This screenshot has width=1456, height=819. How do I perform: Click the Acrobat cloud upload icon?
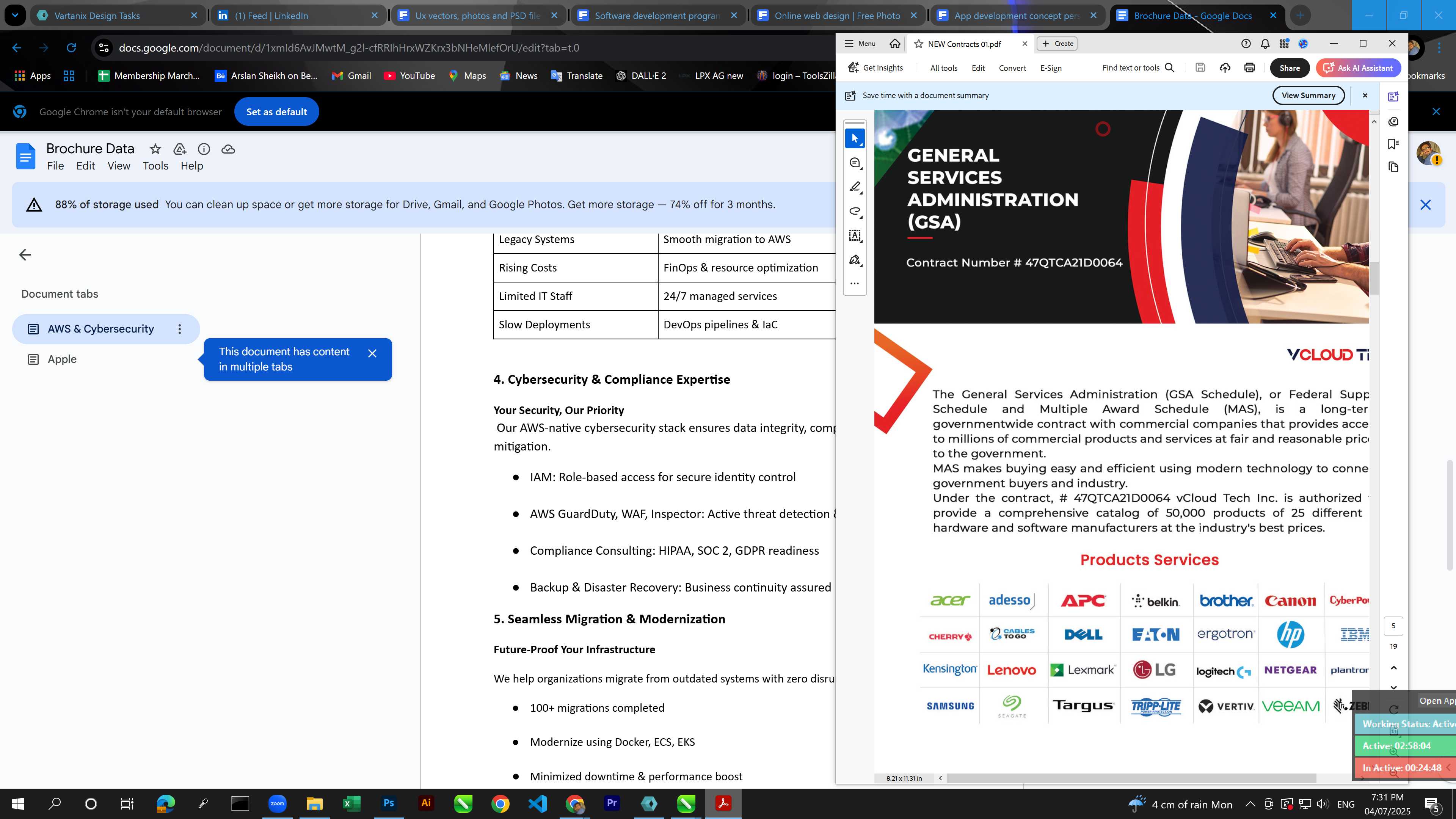click(x=1225, y=68)
